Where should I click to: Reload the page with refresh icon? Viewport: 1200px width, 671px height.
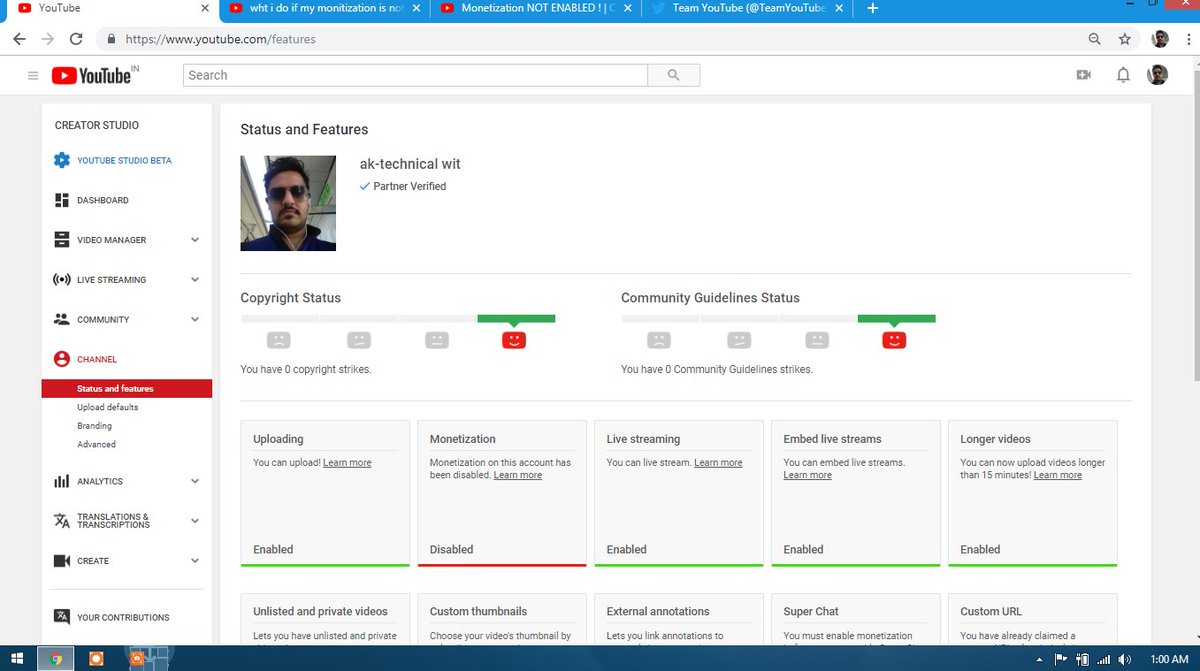coord(76,39)
